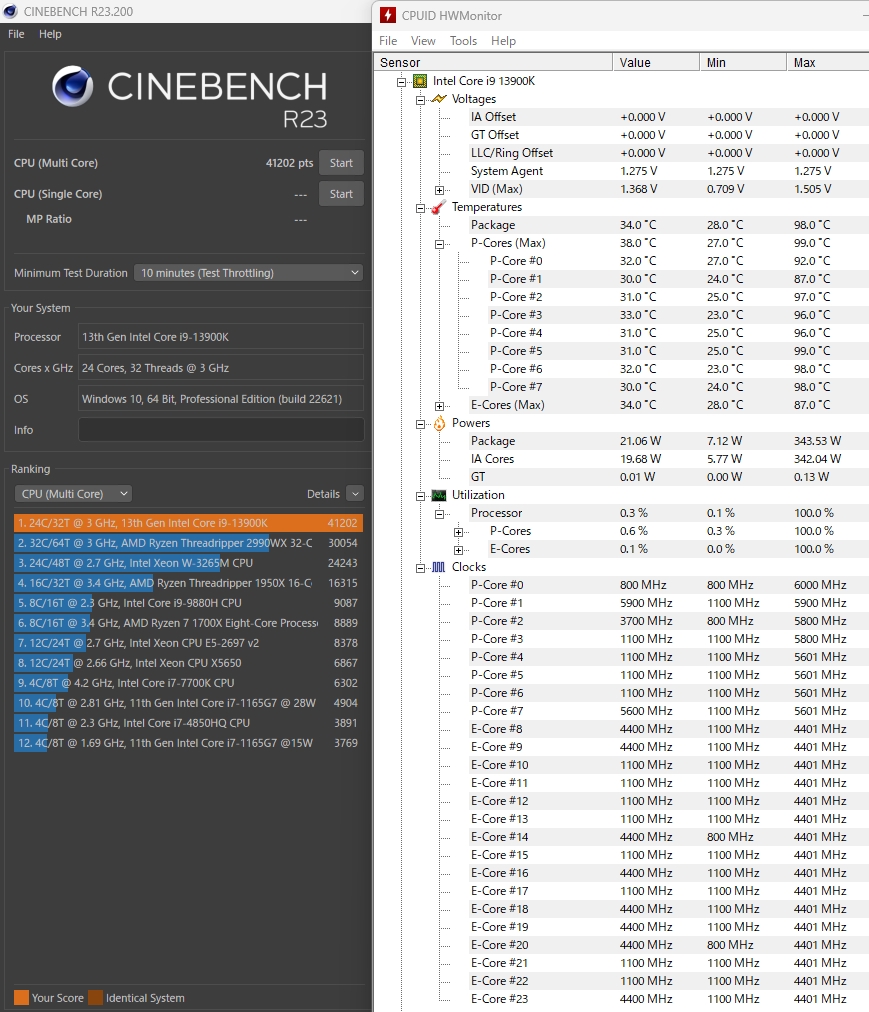Click the Powers flame icon
The width and height of the screenshot is (869, 1012).
[439, 423]
